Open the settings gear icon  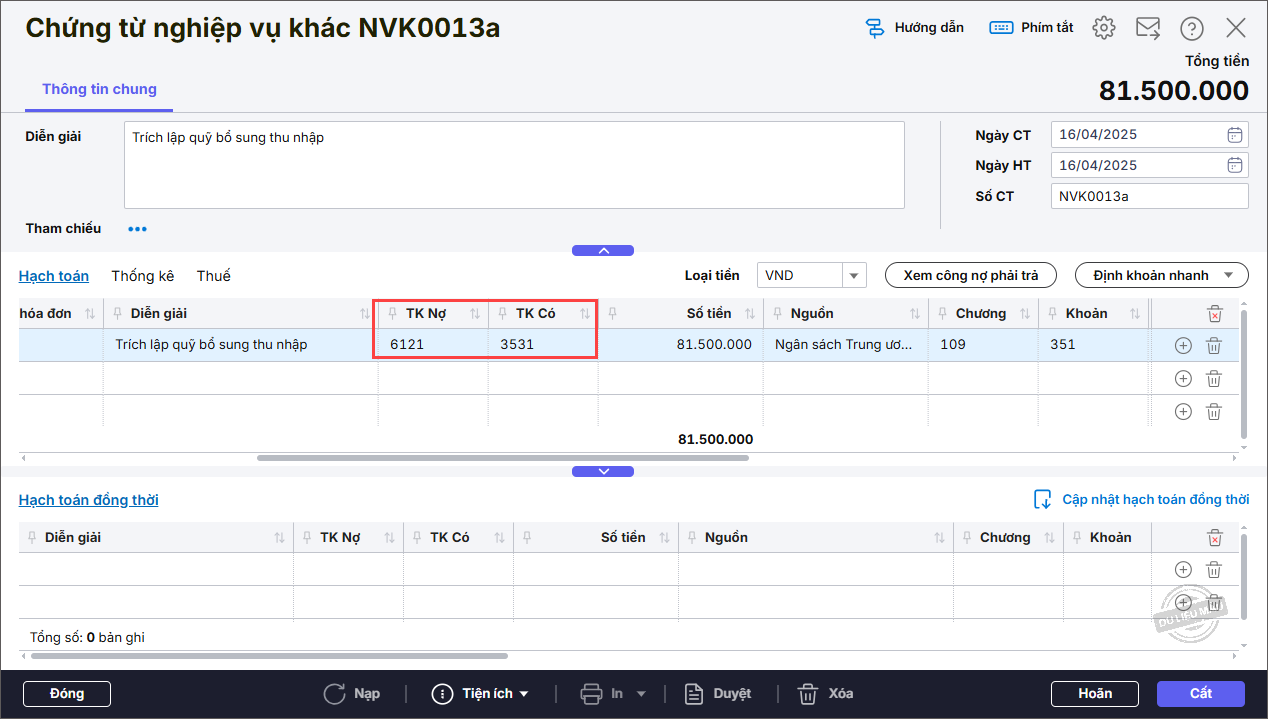click(x=1104, y=28)
